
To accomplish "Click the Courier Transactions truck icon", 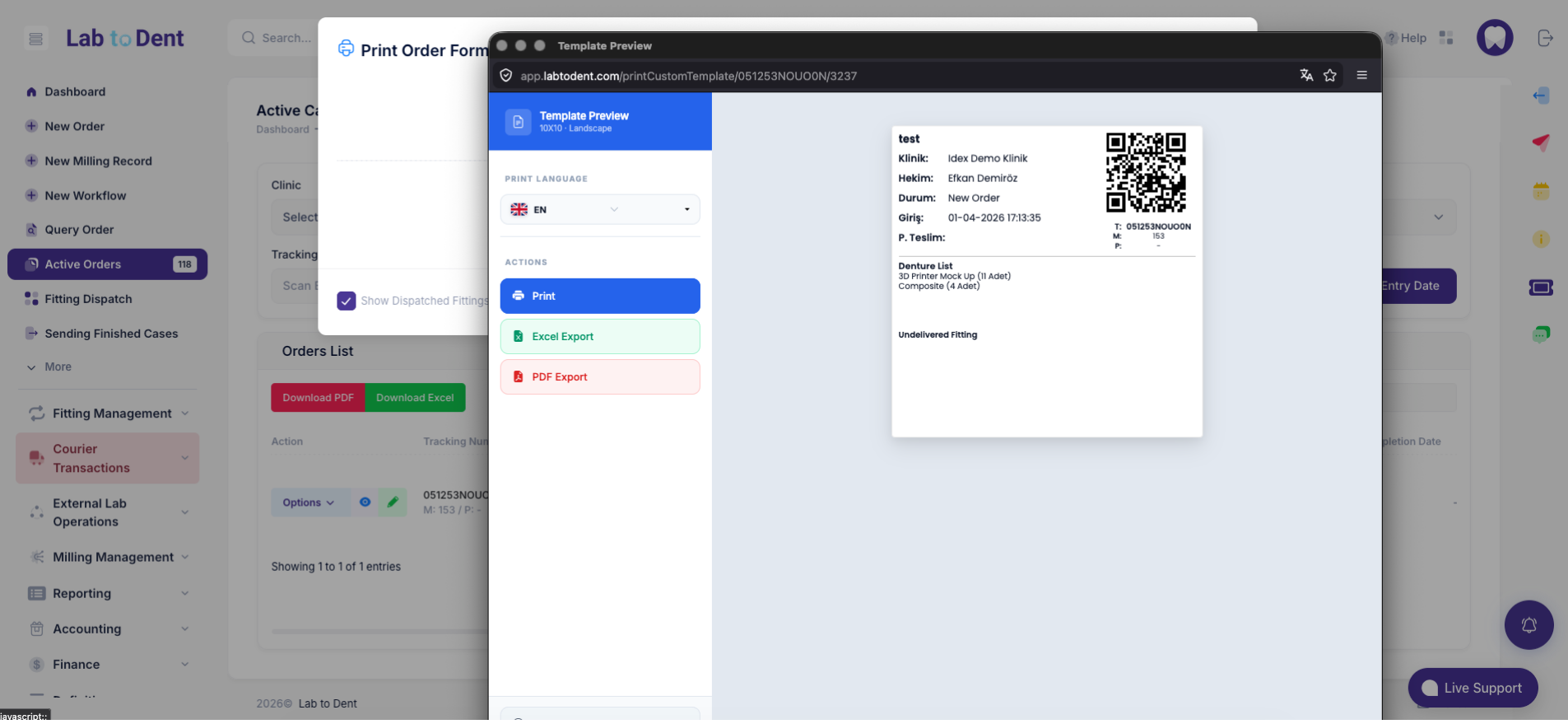I will pyautogui.click(x=36, y=458).
